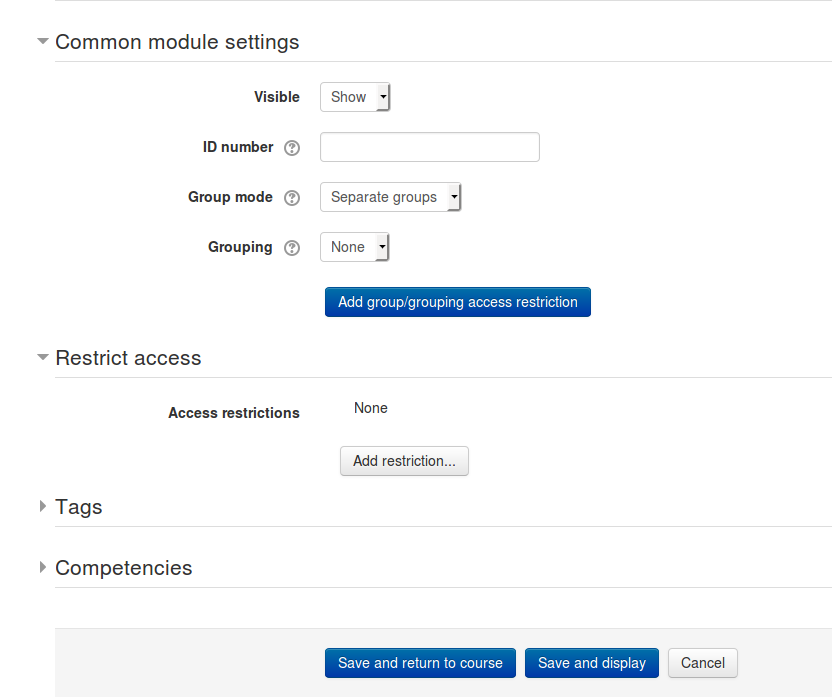
Task: Click into the ID number field
Action: [x=430, y=147]
